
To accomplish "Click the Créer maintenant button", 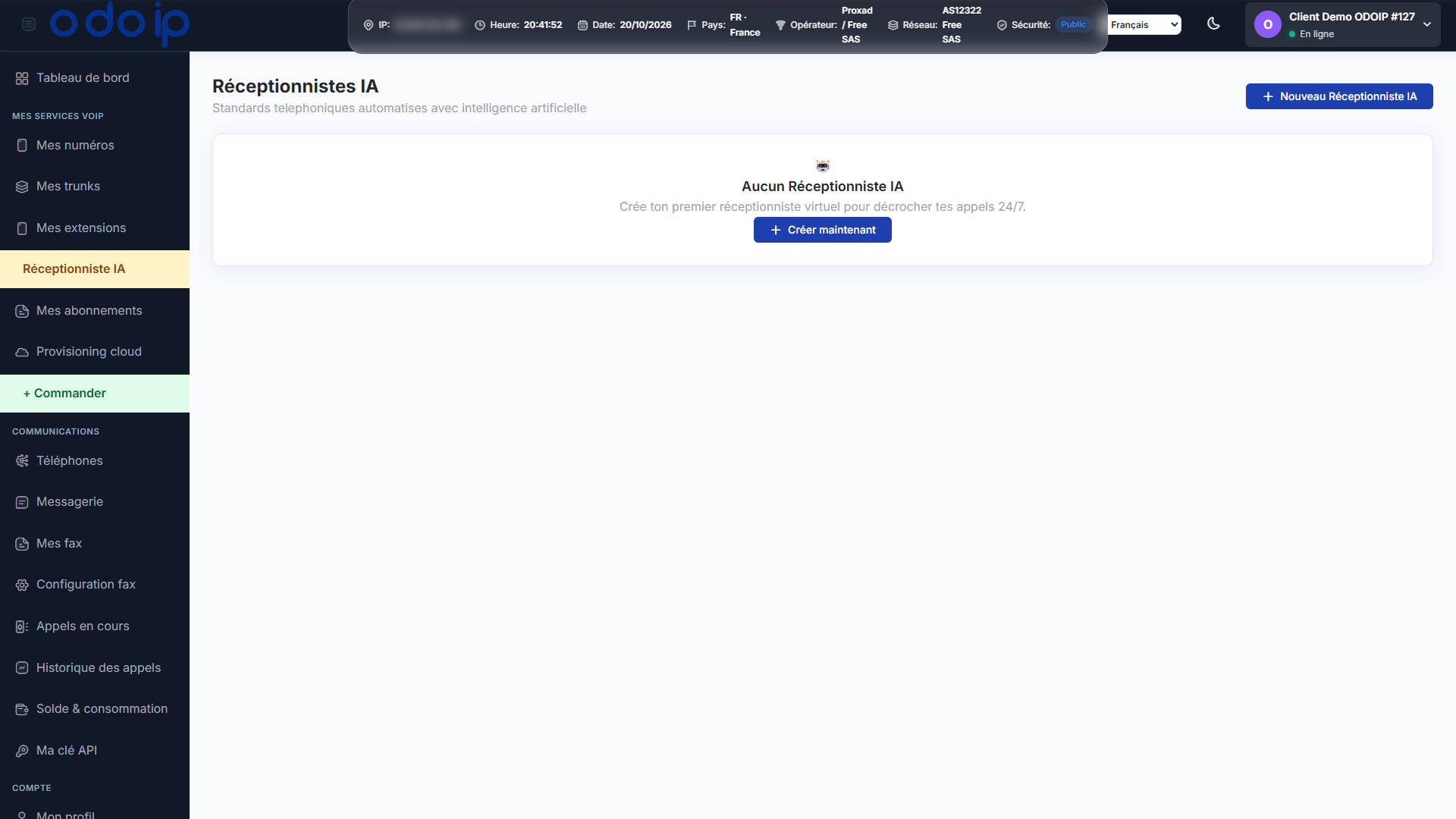I will point(822,230).
